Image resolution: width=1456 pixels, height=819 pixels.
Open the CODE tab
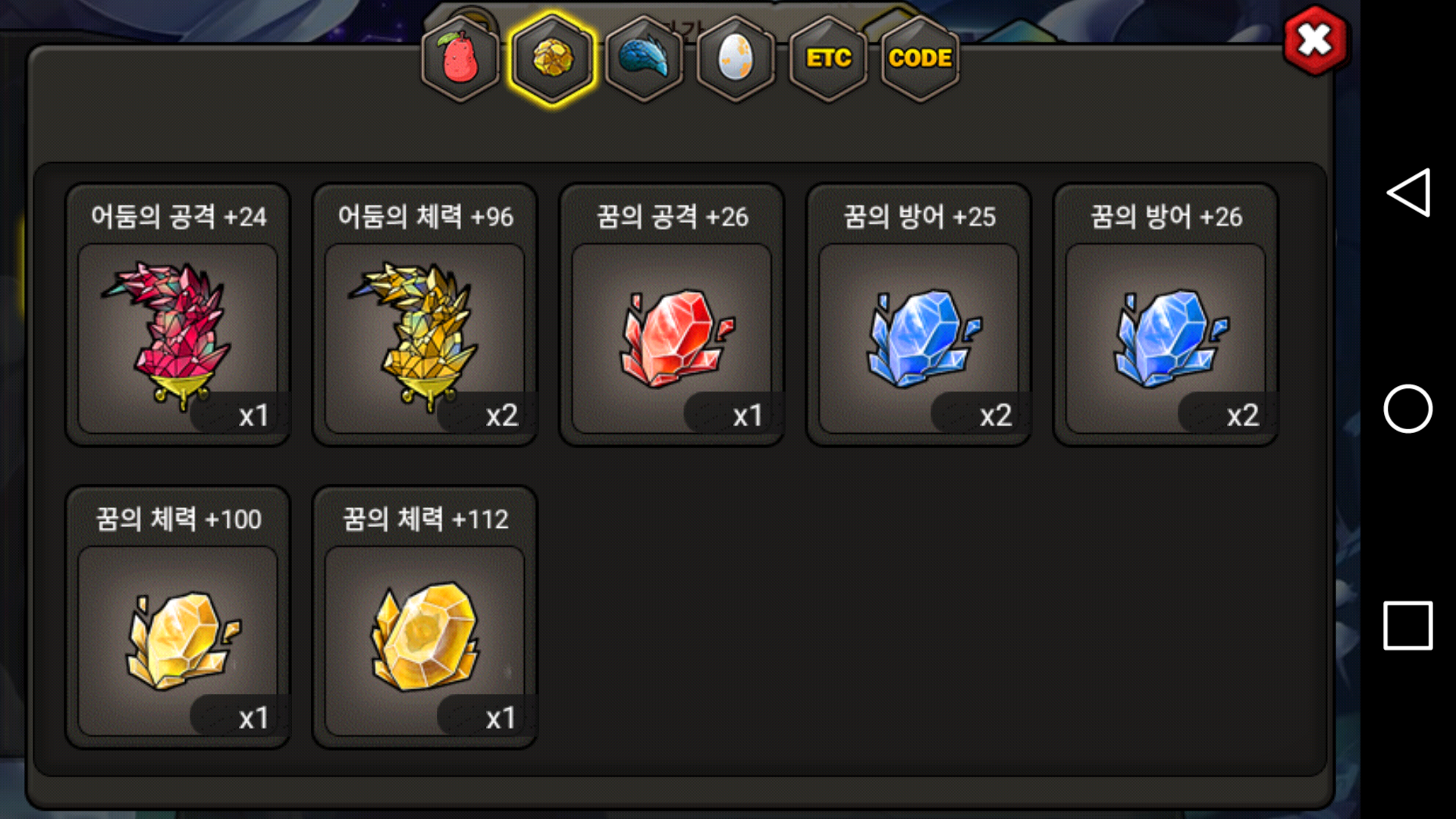point(920,59)
